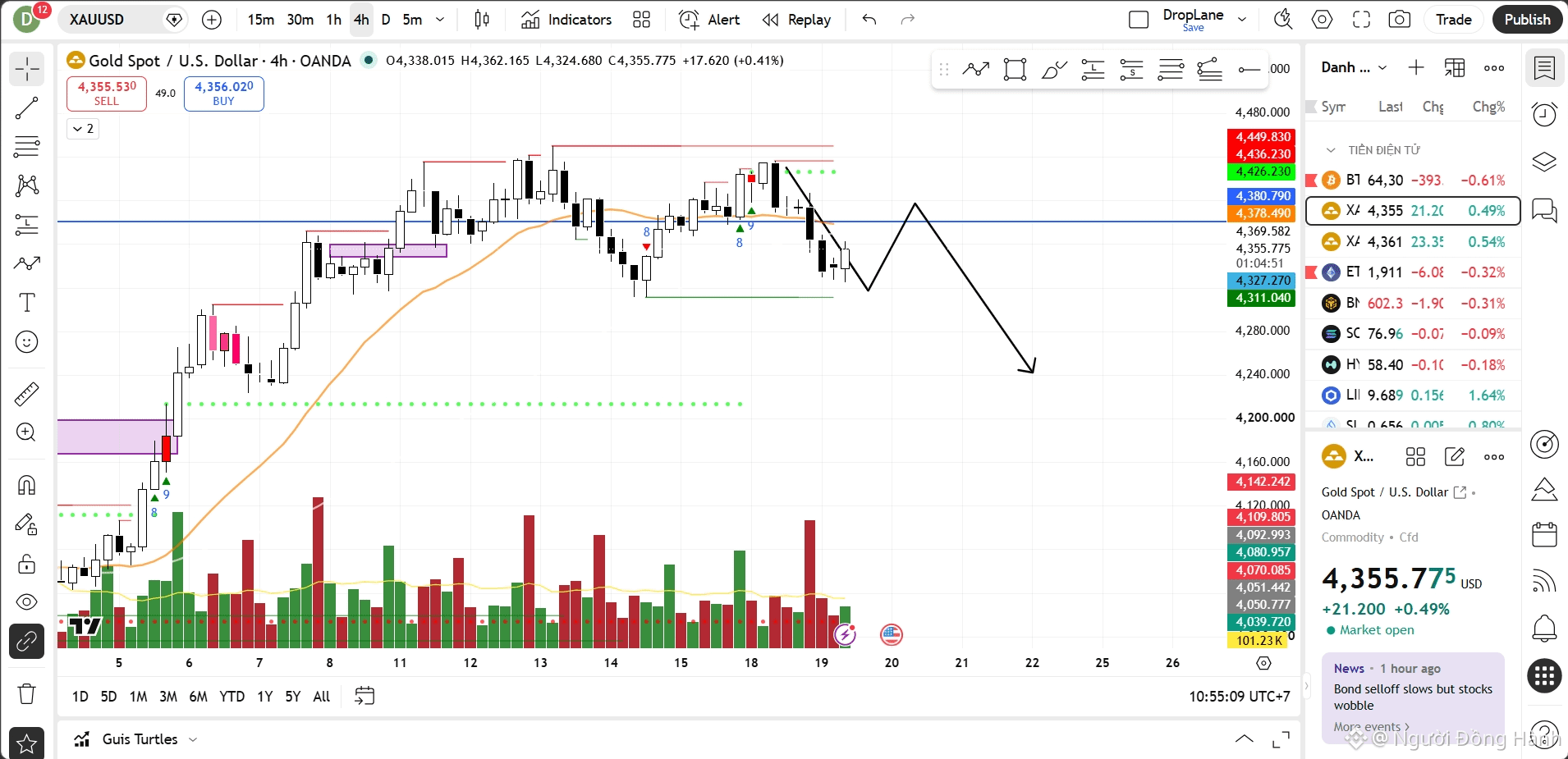Create a new Alert

click(x=709, y=20)
